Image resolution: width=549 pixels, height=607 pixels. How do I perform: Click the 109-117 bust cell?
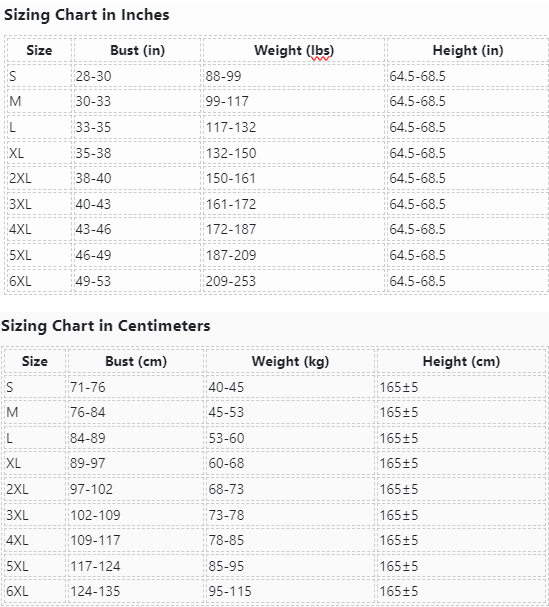[136, 540]
